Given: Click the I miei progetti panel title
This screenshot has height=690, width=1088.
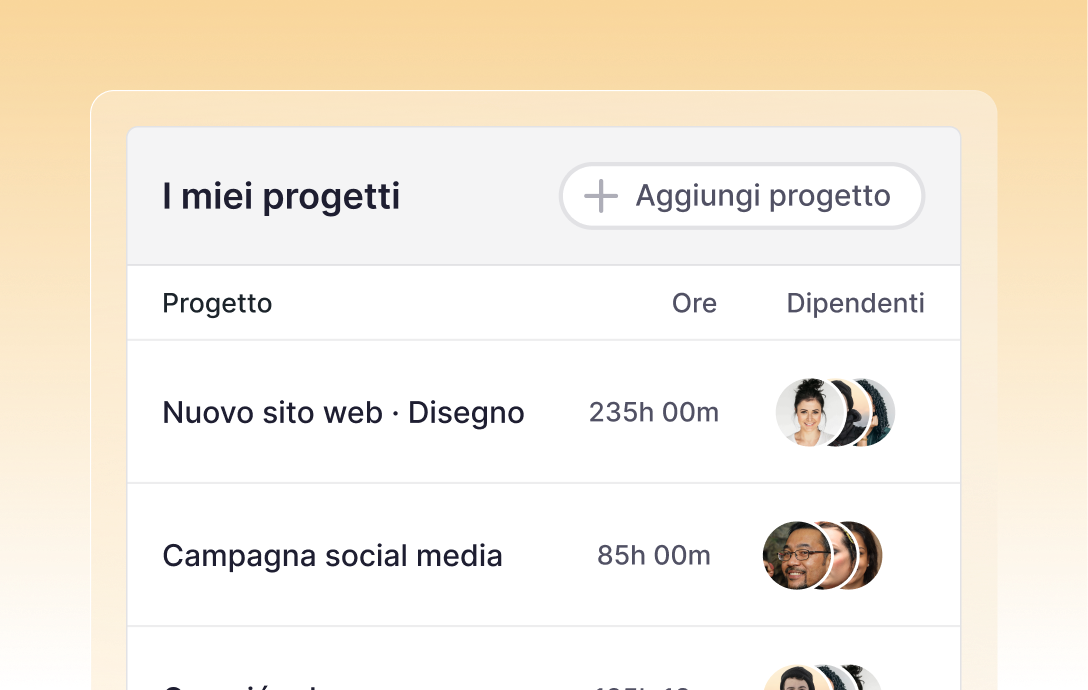Looking at the screenshot, I should (282, 196).
